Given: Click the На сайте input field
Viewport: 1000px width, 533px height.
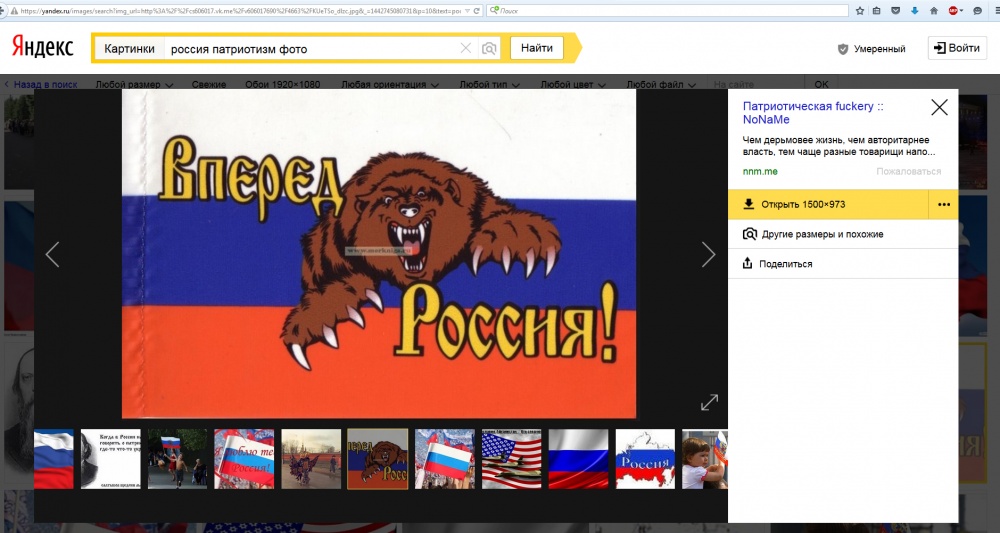Looking at the screenshot, I should 754,84.
